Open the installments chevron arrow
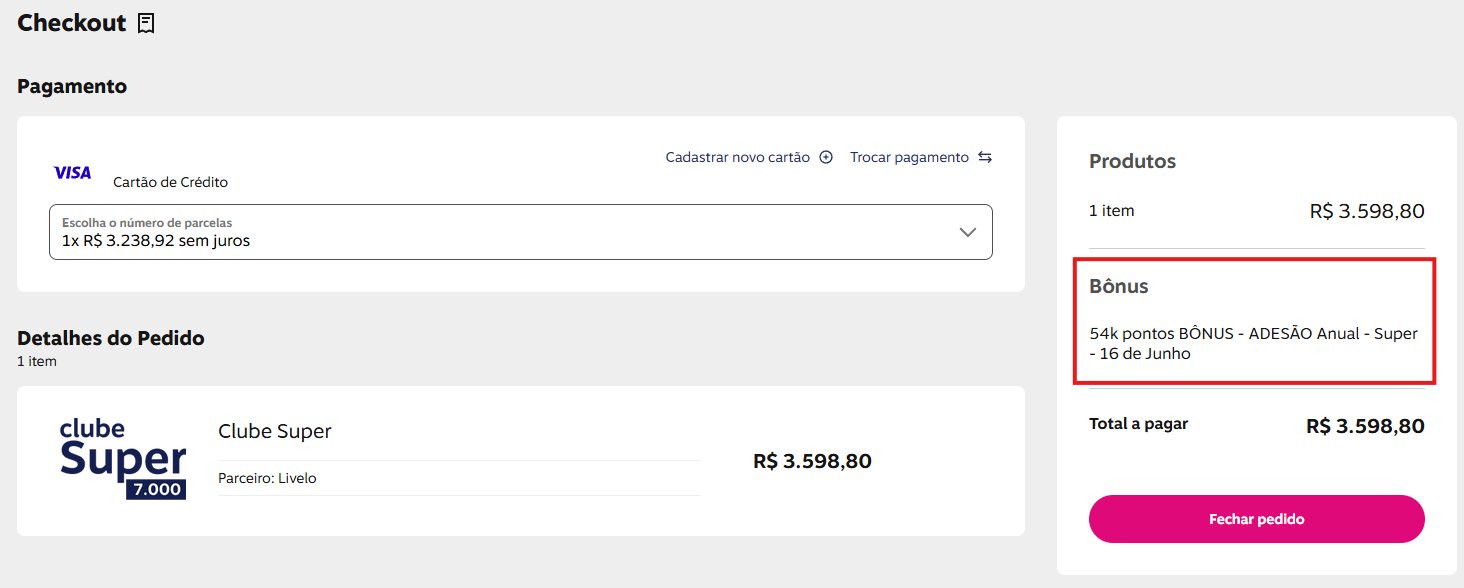 point(967,232)
